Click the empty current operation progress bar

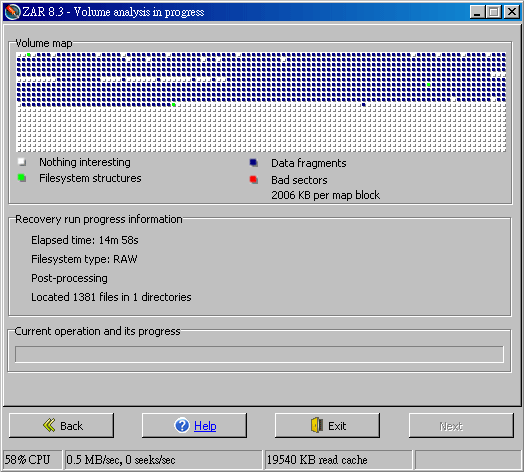pos(259,354)
